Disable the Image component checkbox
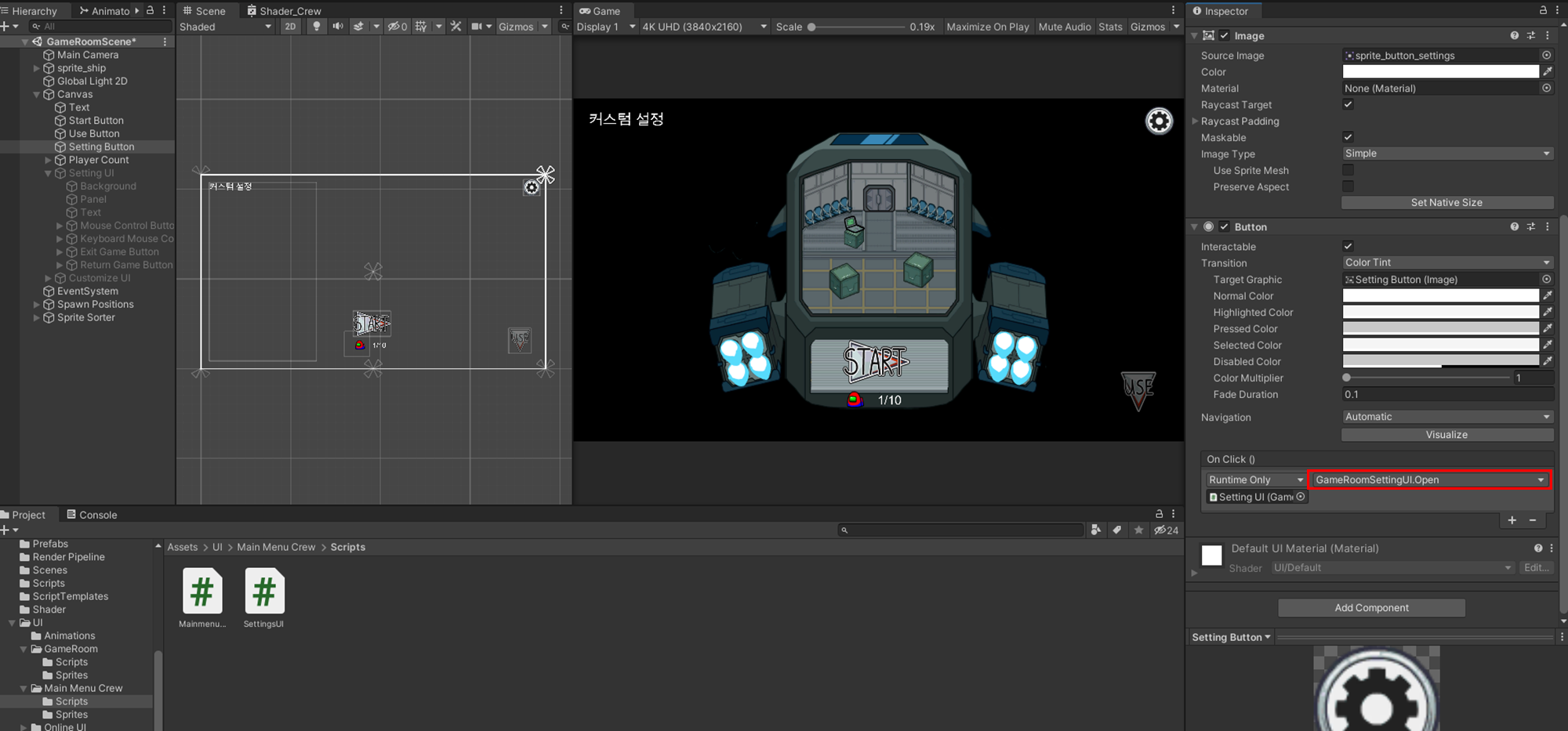The width and height of the screenshot is (1568, 731). (1225, 36)
